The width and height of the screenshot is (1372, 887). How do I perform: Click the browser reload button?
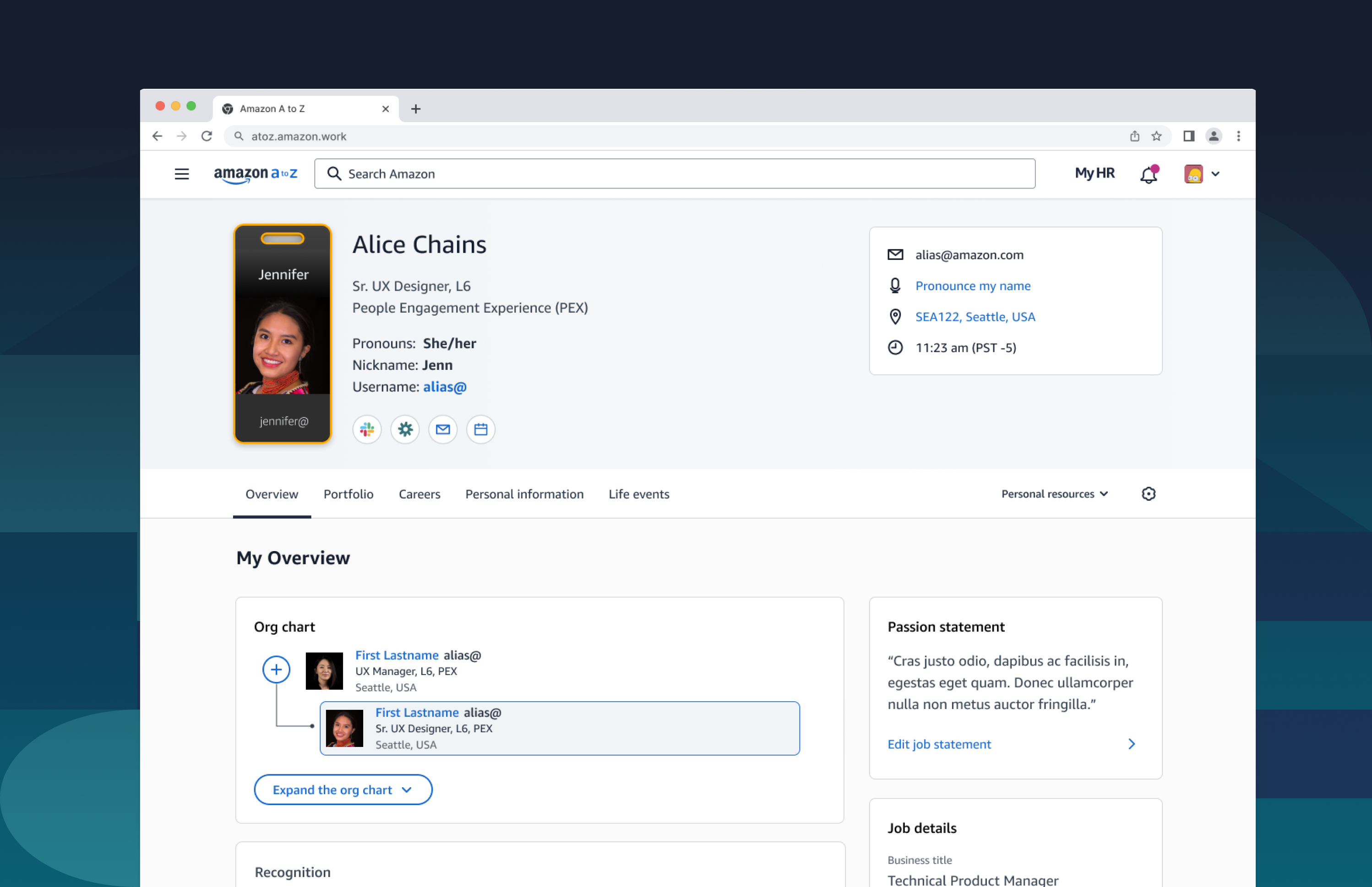207,136
